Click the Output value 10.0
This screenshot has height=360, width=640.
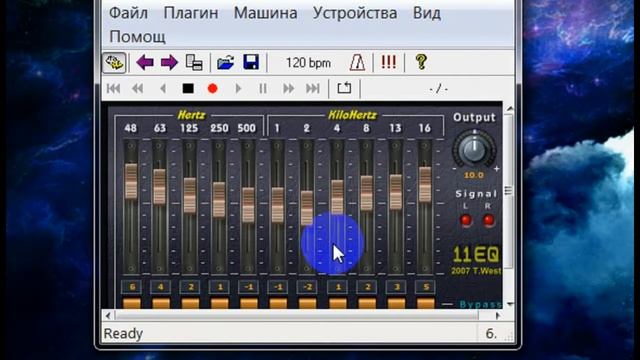point(473,175)
